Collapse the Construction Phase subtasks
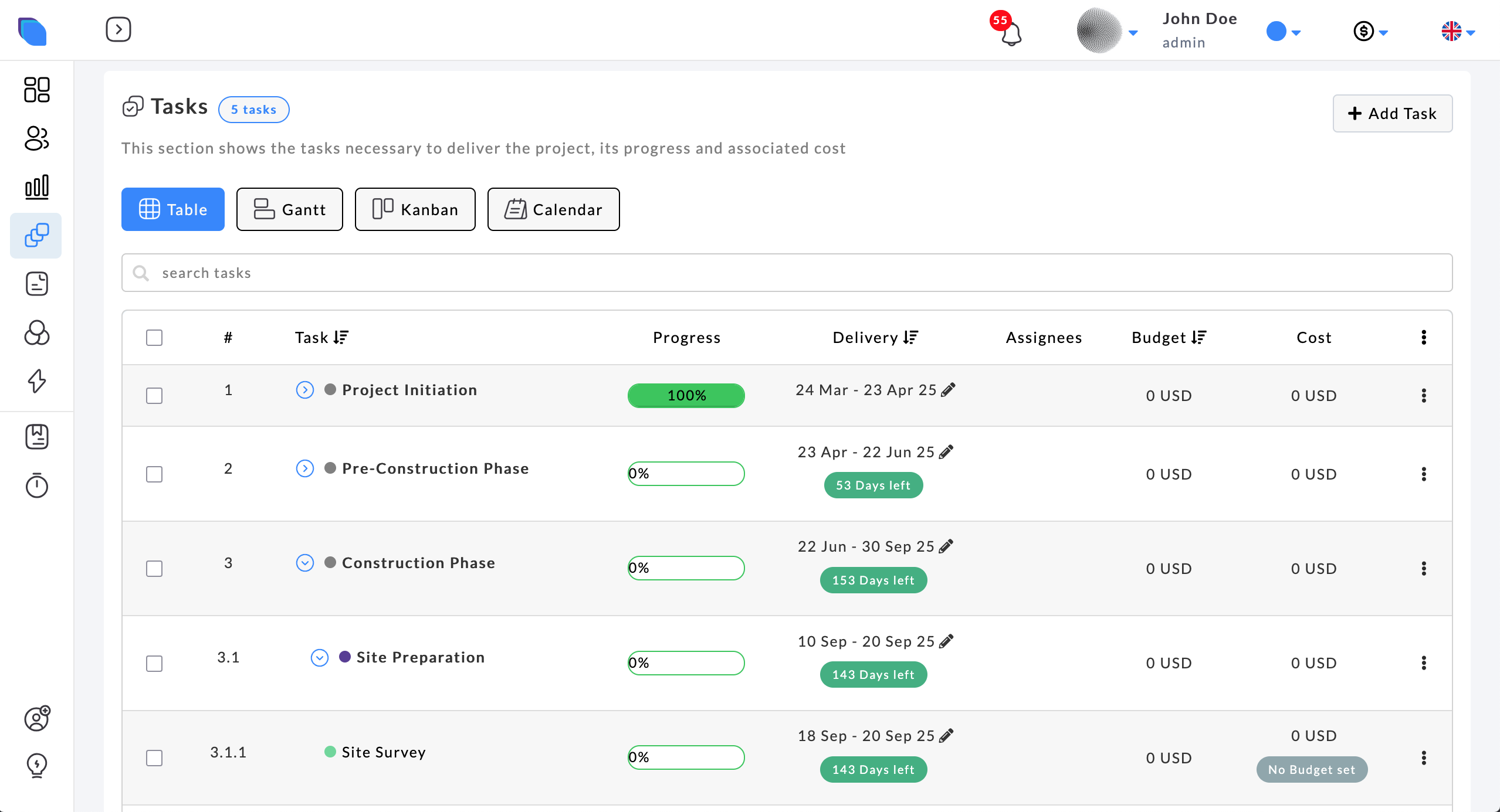 [x=304, y=563]
